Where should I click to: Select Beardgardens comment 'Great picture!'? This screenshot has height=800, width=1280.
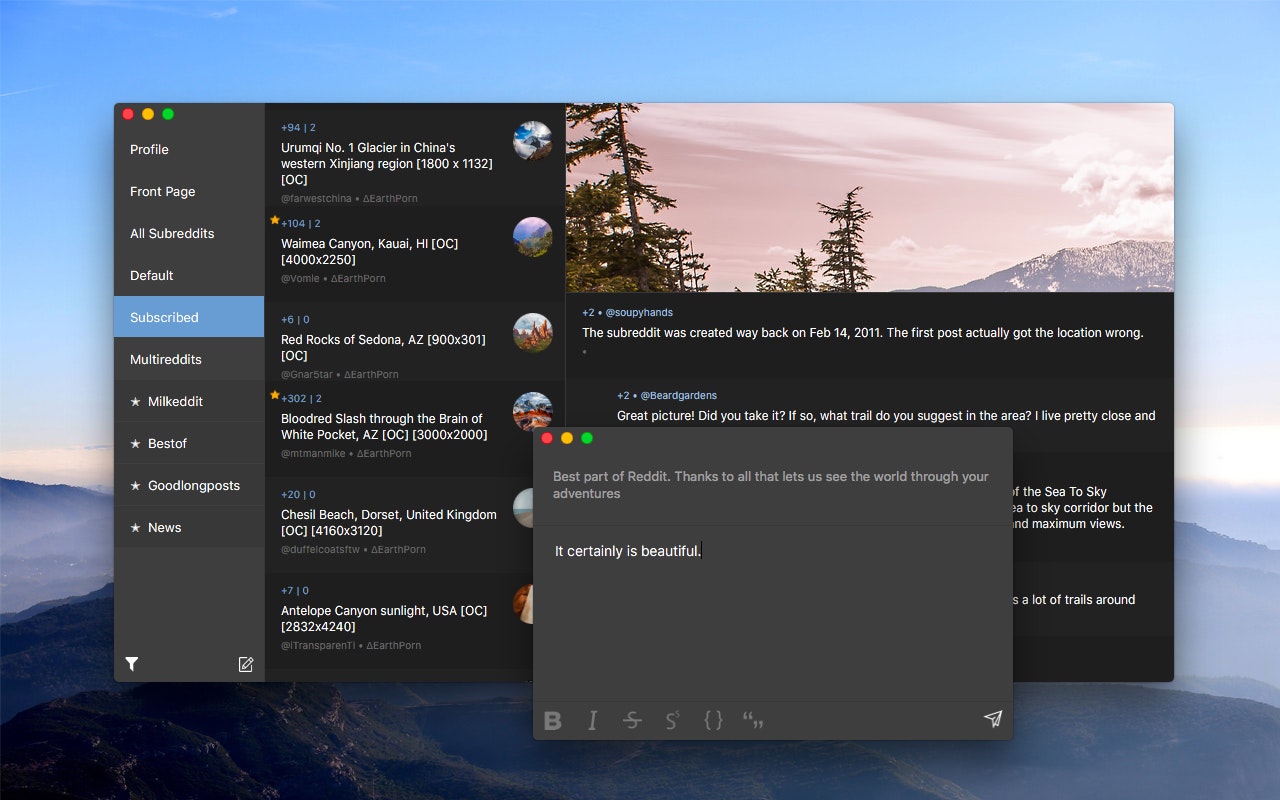[886, 416]
